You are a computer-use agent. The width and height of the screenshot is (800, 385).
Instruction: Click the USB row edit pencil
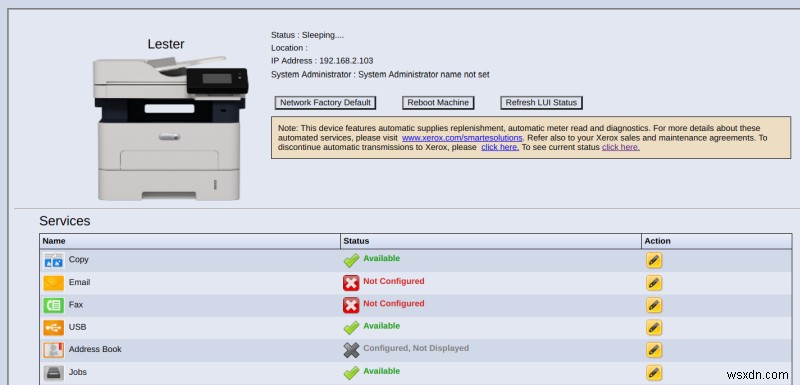[654, 327]
